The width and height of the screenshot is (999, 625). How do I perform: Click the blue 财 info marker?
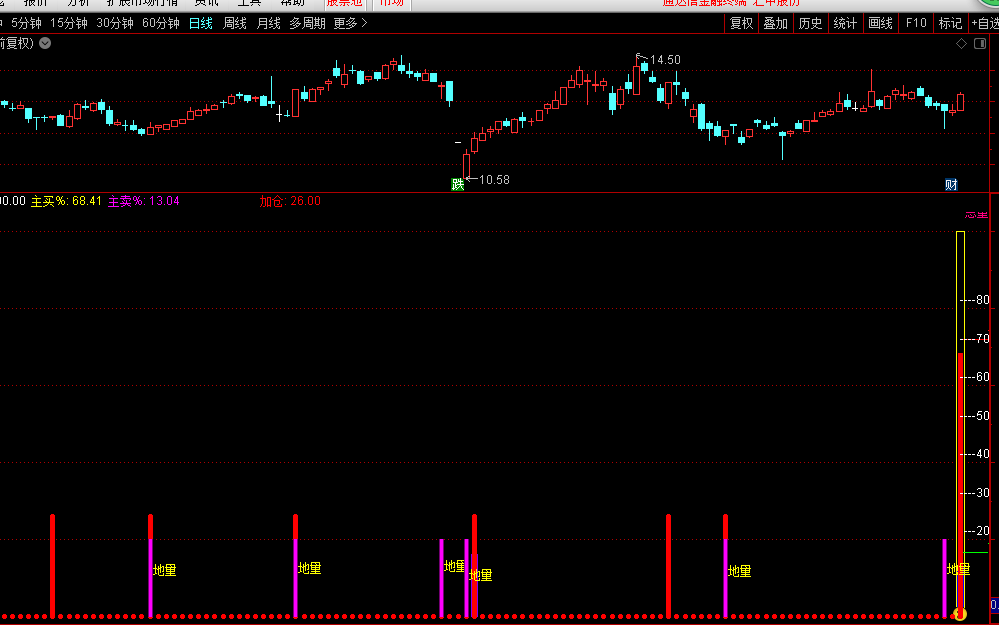(951, 184)
